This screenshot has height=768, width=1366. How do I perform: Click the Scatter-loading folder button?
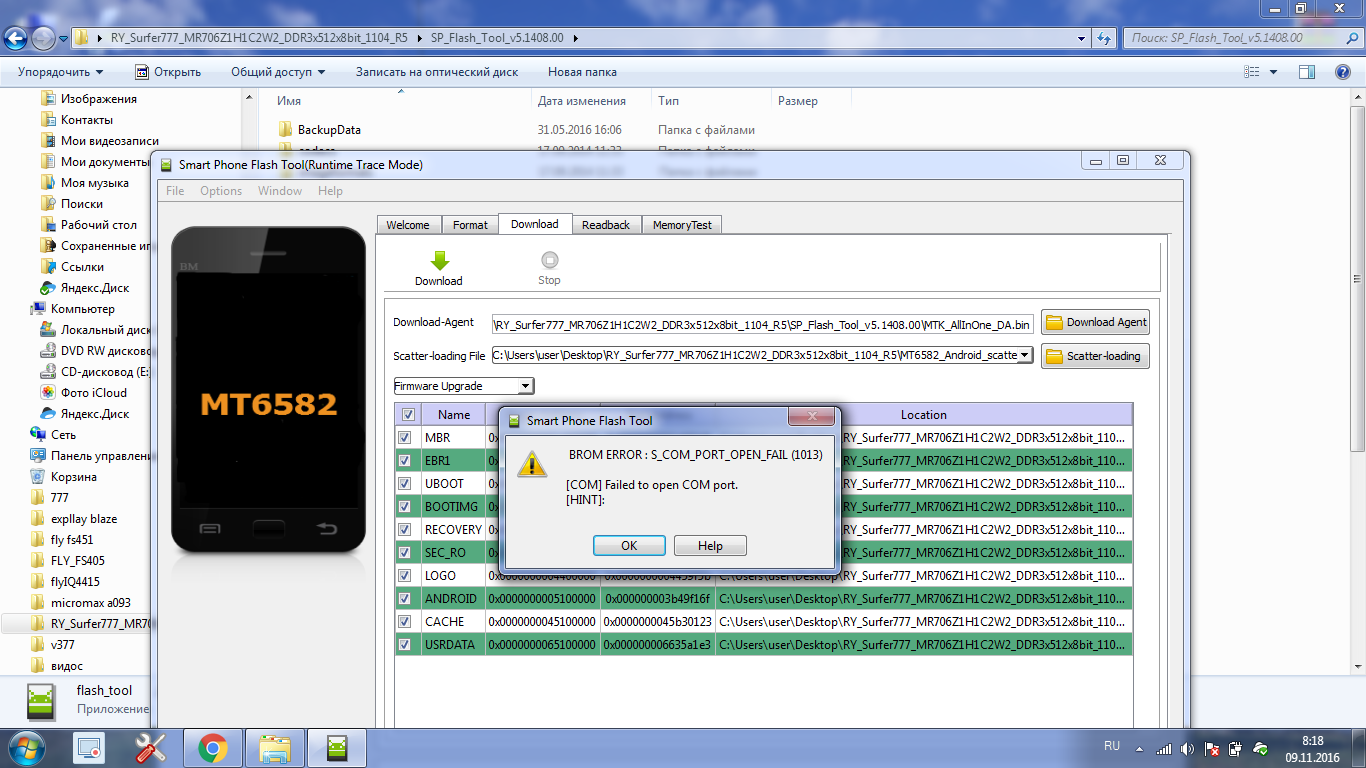click(1095, 356)
